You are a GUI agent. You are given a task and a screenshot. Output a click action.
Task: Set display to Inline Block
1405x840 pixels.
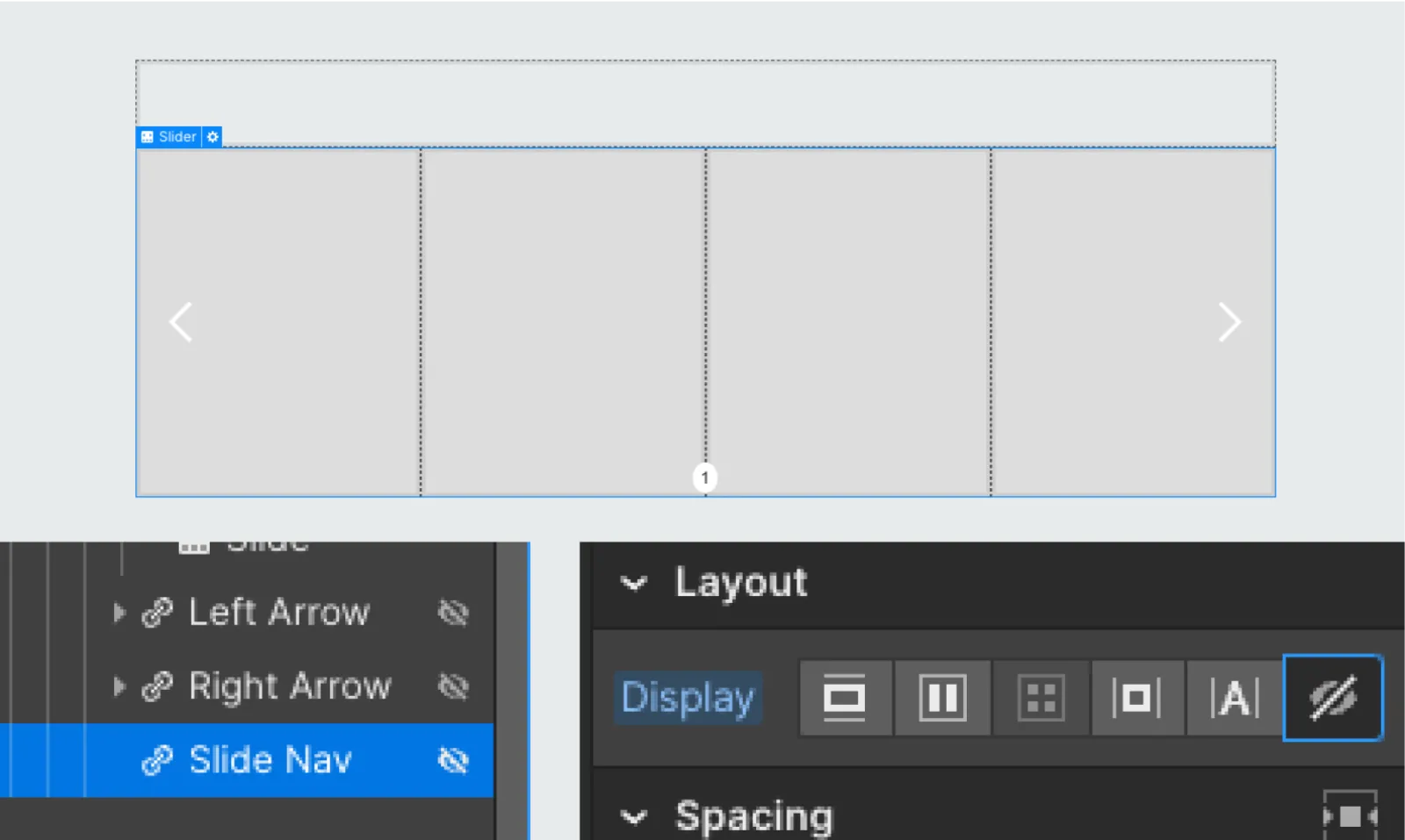[1135, 698]
